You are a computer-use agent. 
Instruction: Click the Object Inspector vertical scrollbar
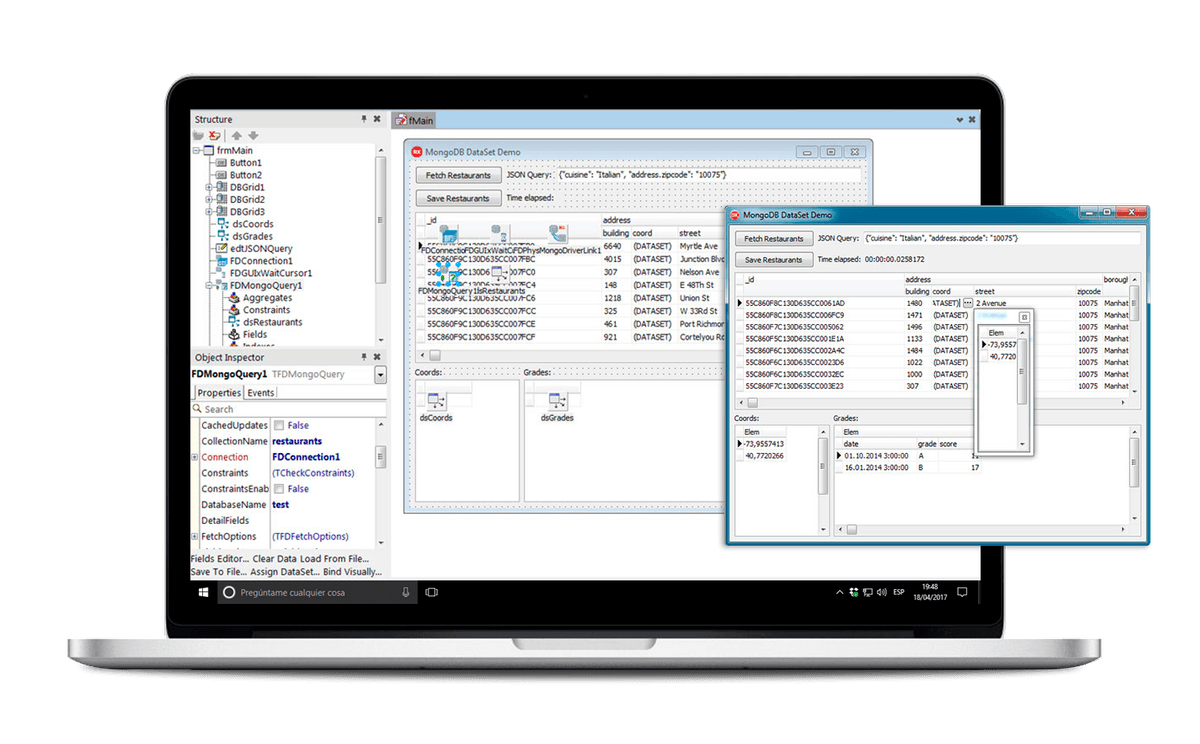coord(381,458)
